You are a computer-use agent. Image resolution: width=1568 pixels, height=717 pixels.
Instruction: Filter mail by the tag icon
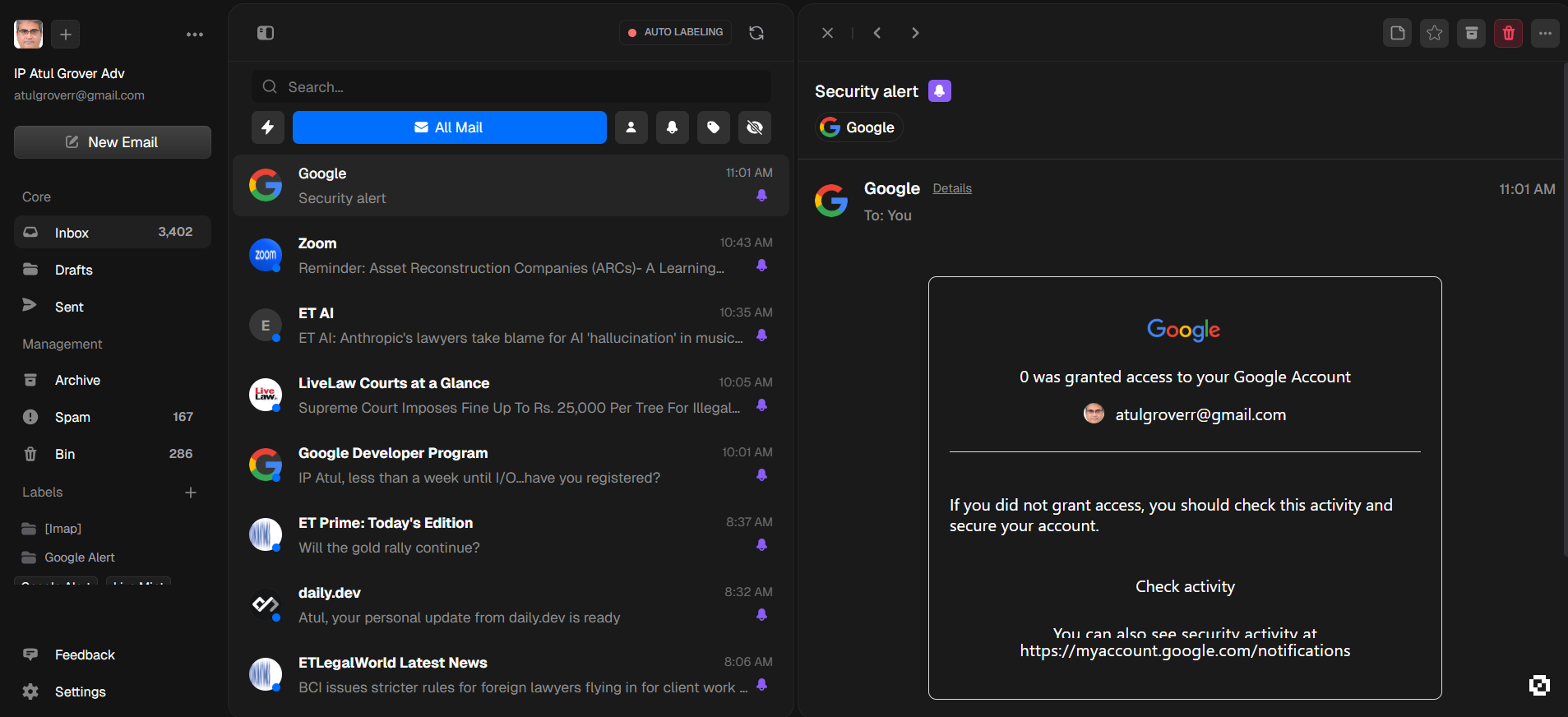pos(714,127)
